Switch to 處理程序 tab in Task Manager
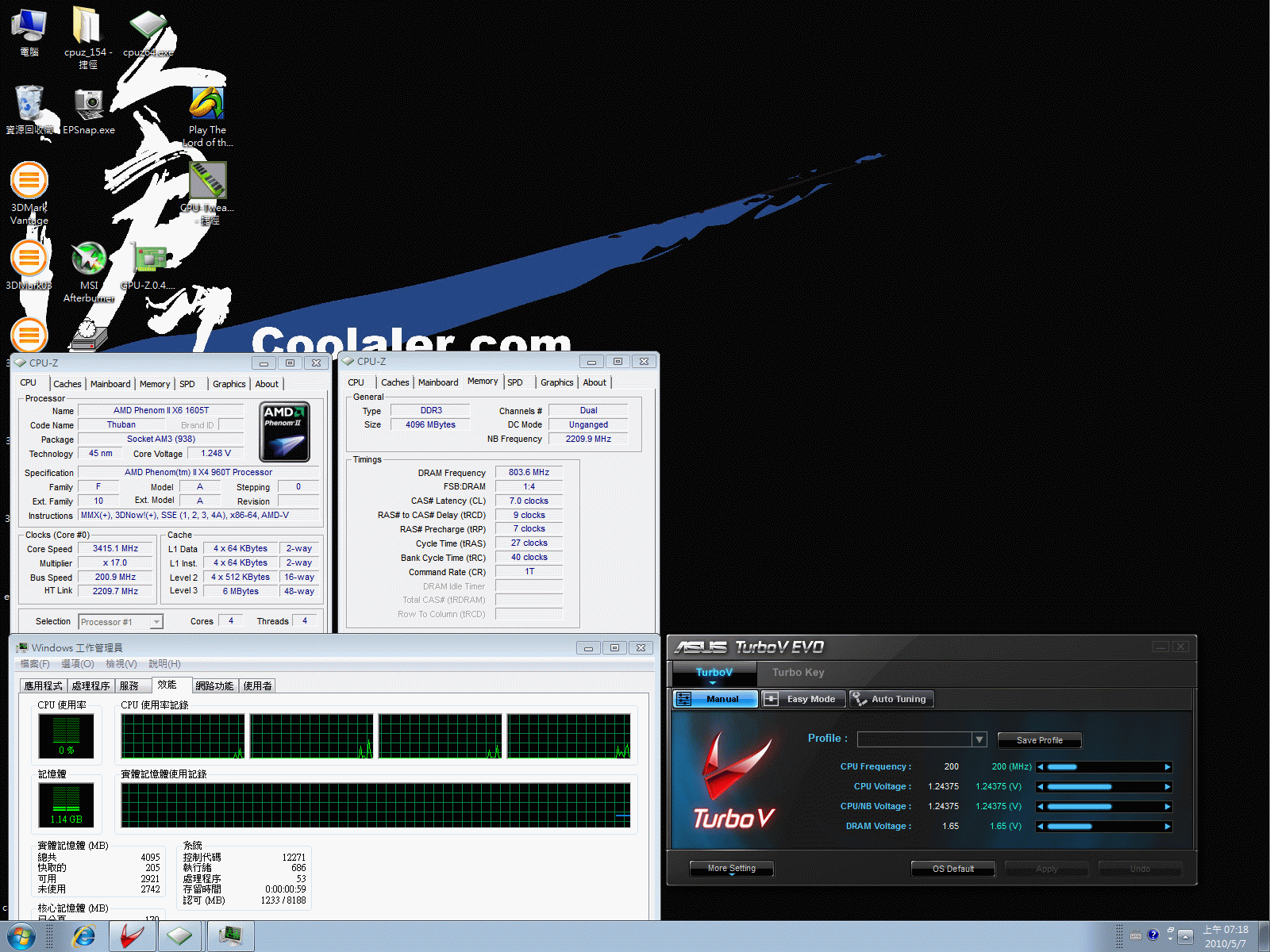The height and width of the screenshot is (952, 1270). [x=90, y=685]
